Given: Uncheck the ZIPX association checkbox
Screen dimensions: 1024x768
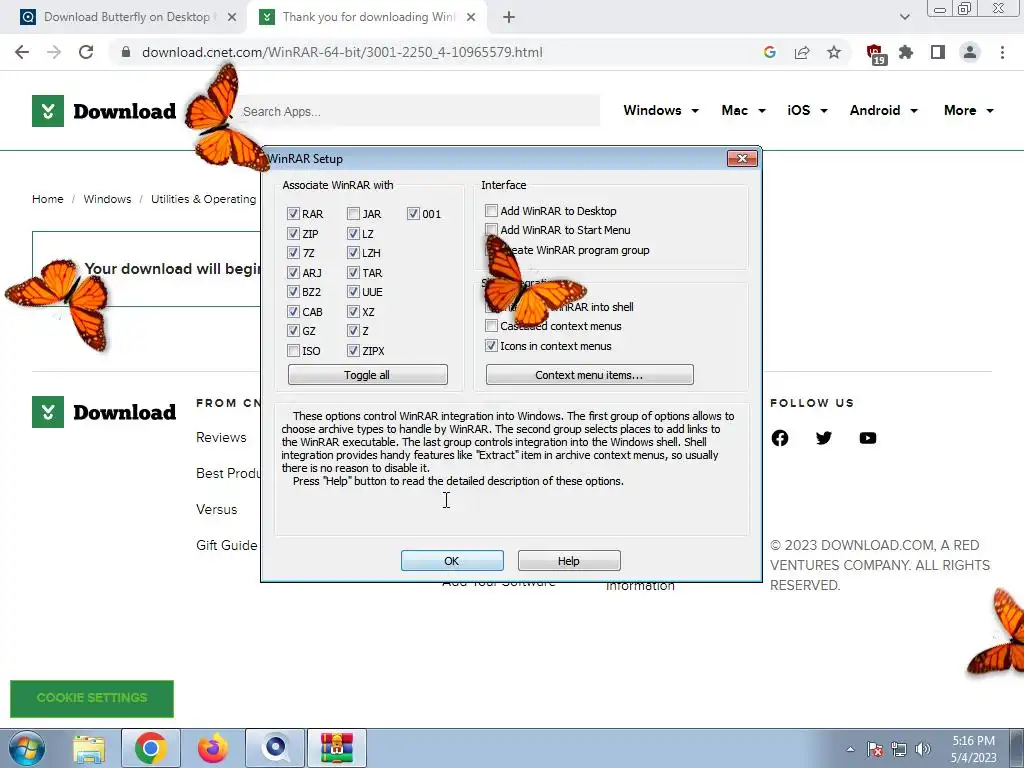Looking at the screenshot, I should (x=353, y=351).
